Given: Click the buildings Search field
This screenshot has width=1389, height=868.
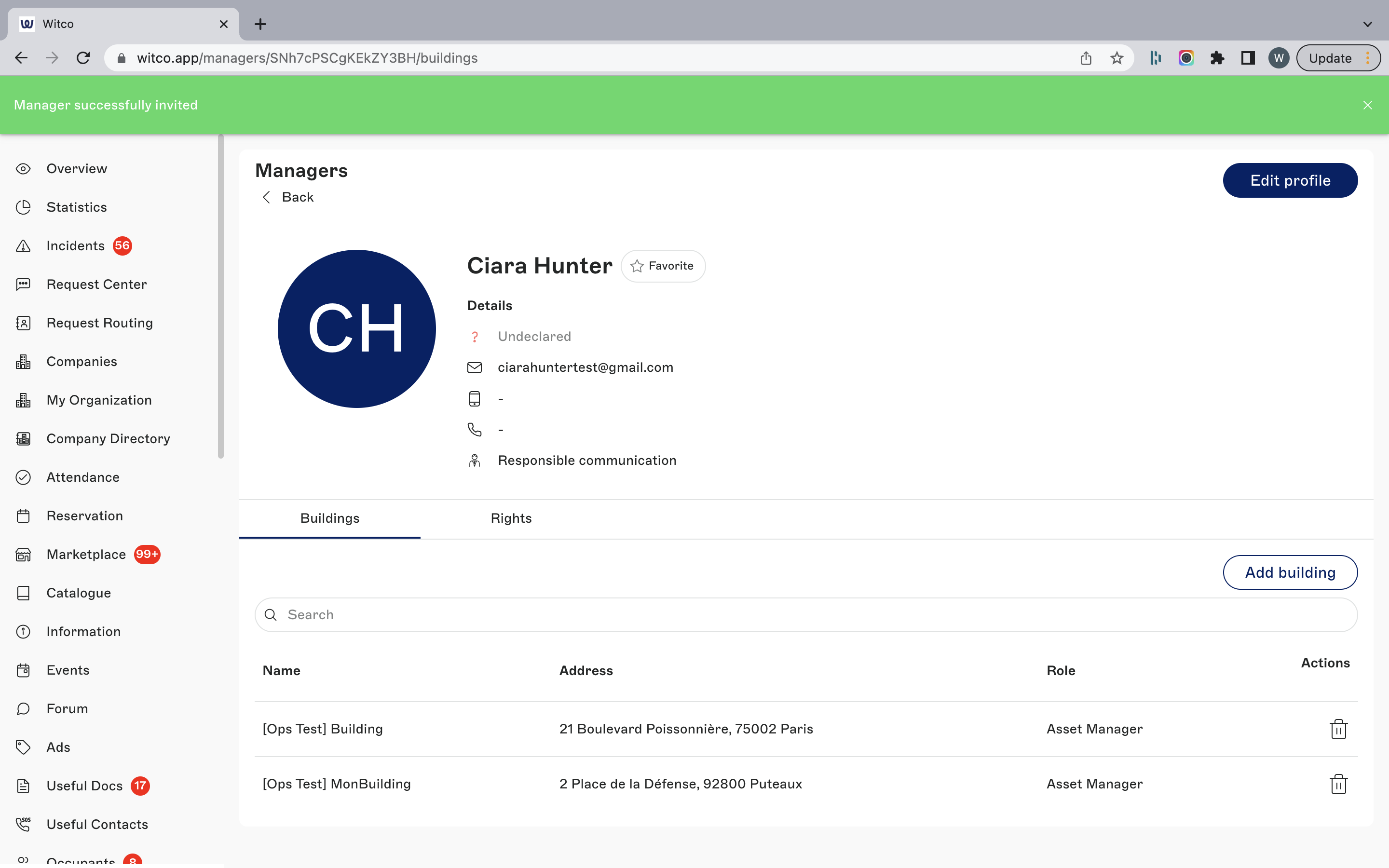Looking at the screenshot, I should coord(806,615).
